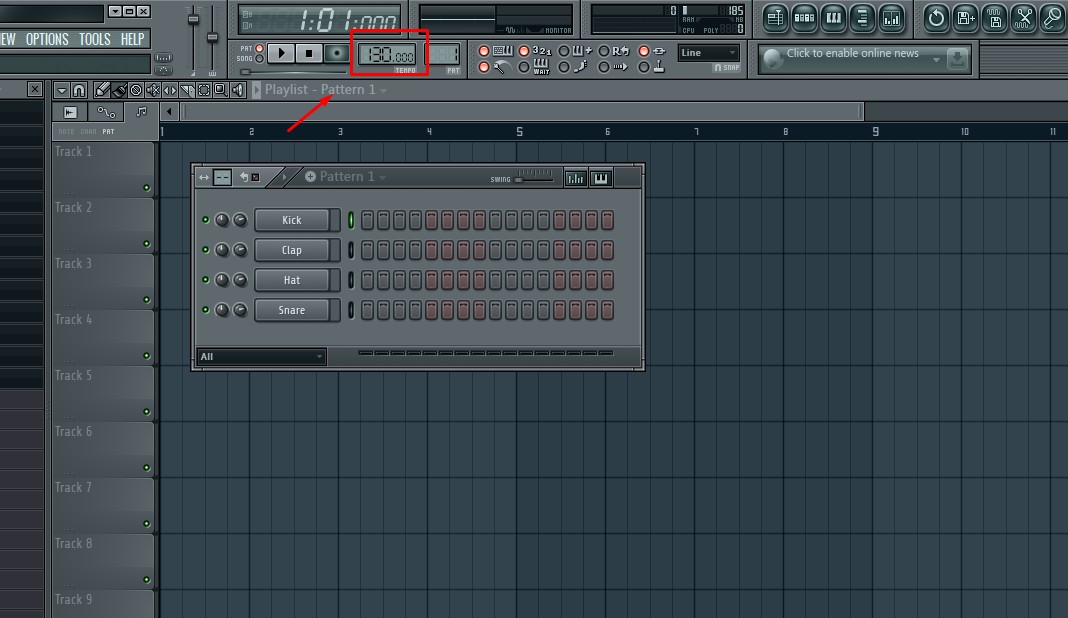Viewport: 1068px width, 618px height.
Task: Click the Undo icon
Action: (936, 18)
